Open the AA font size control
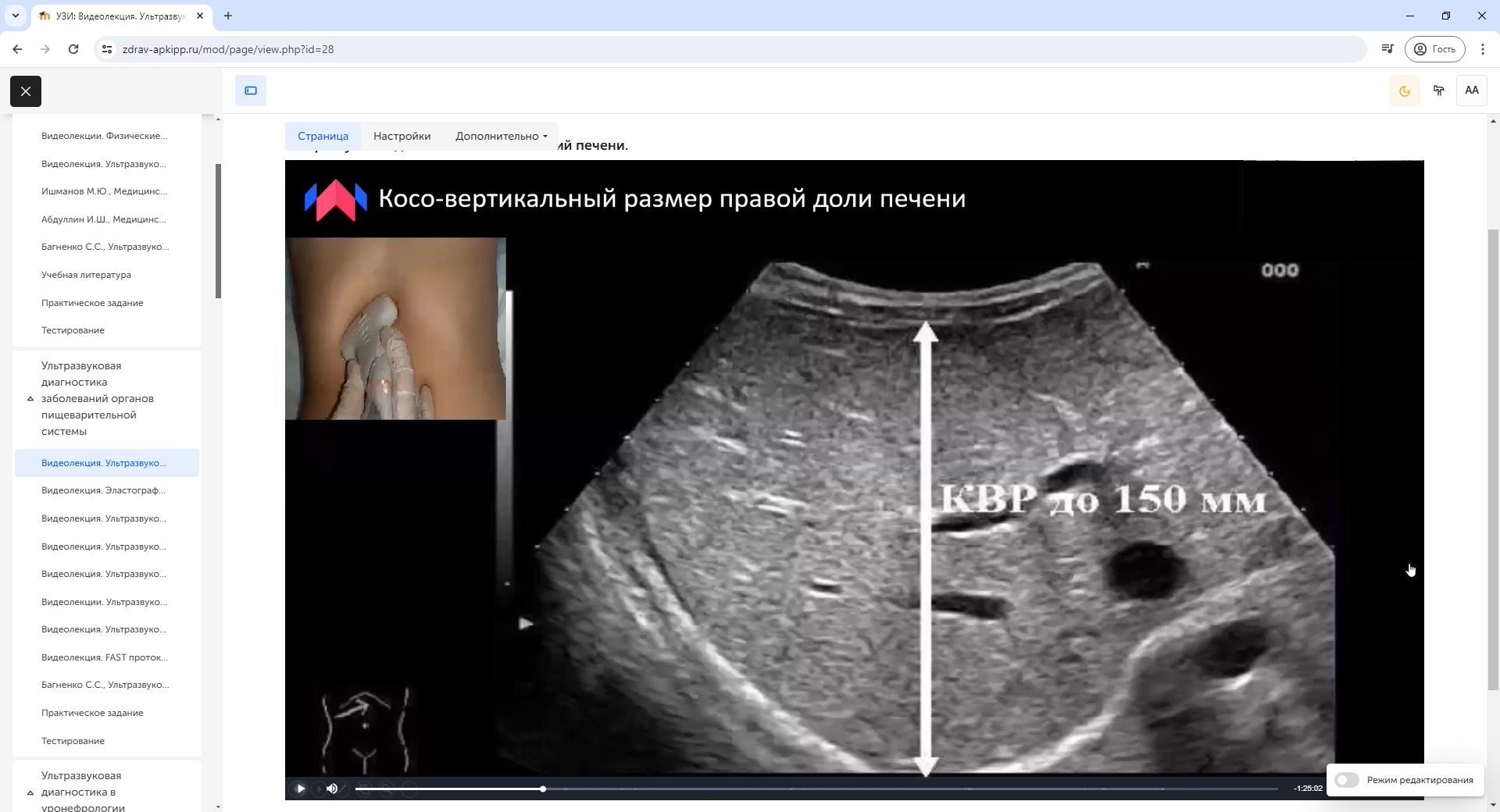 (x=1471, y=91)
